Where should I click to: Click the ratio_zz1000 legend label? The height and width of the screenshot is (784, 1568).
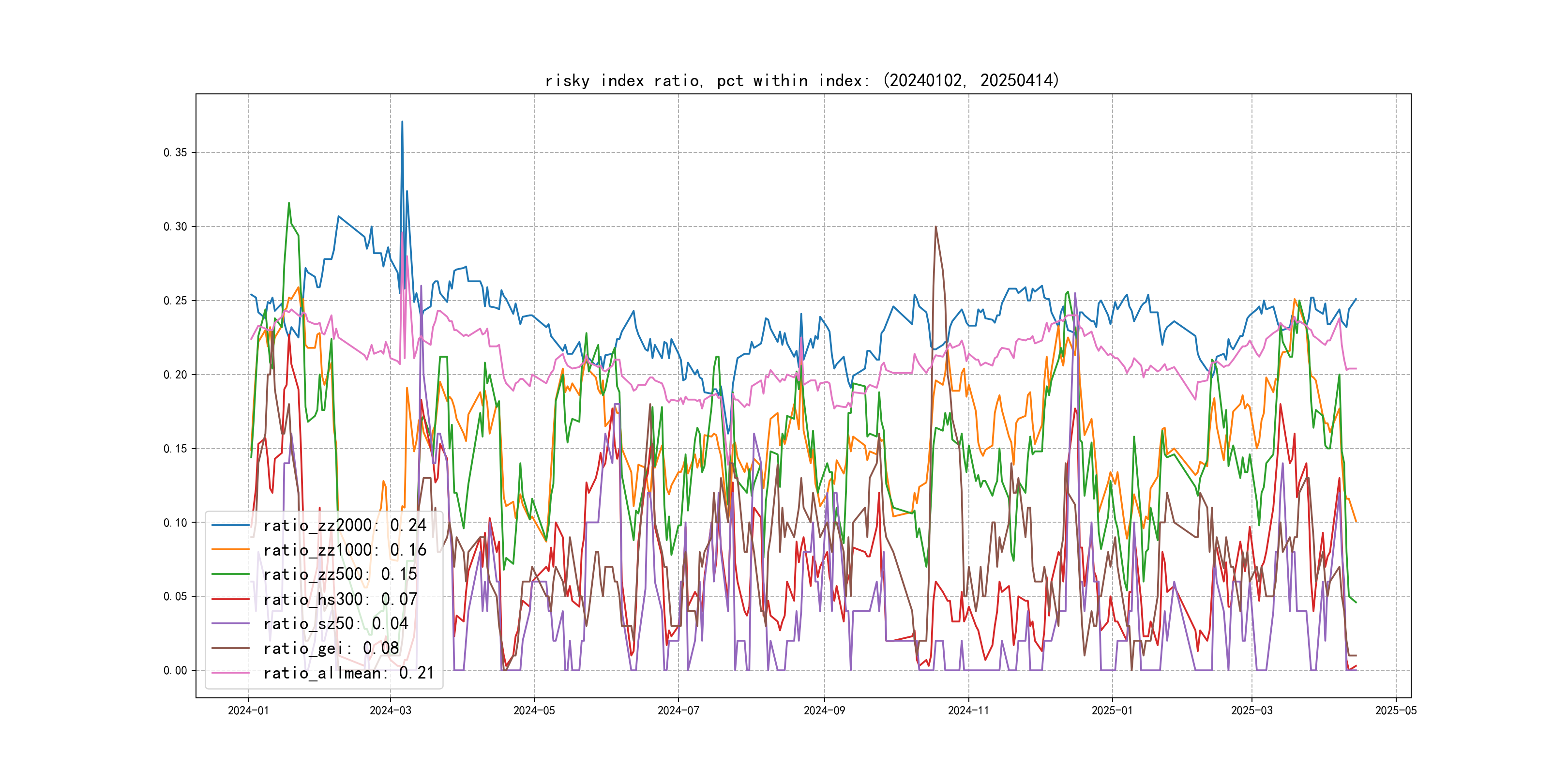(x=345, y=550)
